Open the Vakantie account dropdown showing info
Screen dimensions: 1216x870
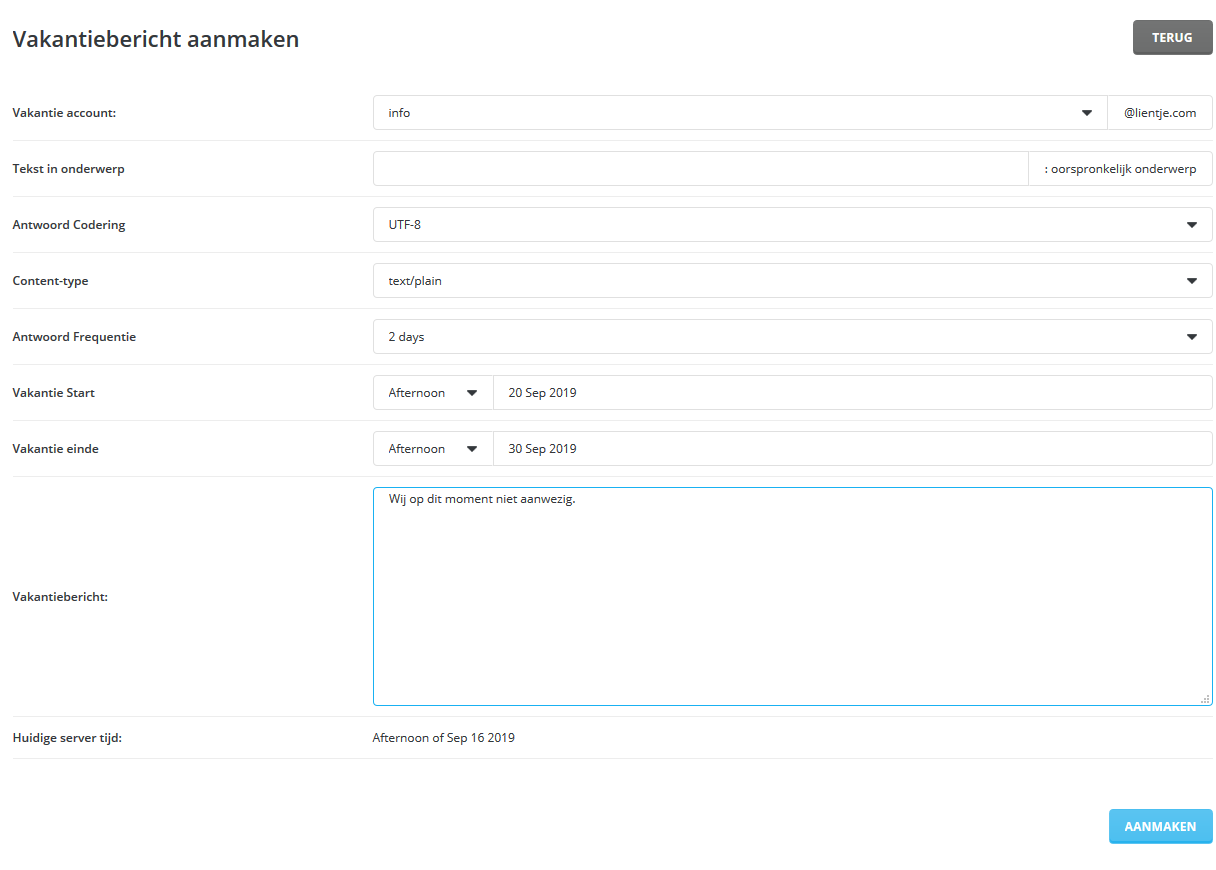pos(740,113)
